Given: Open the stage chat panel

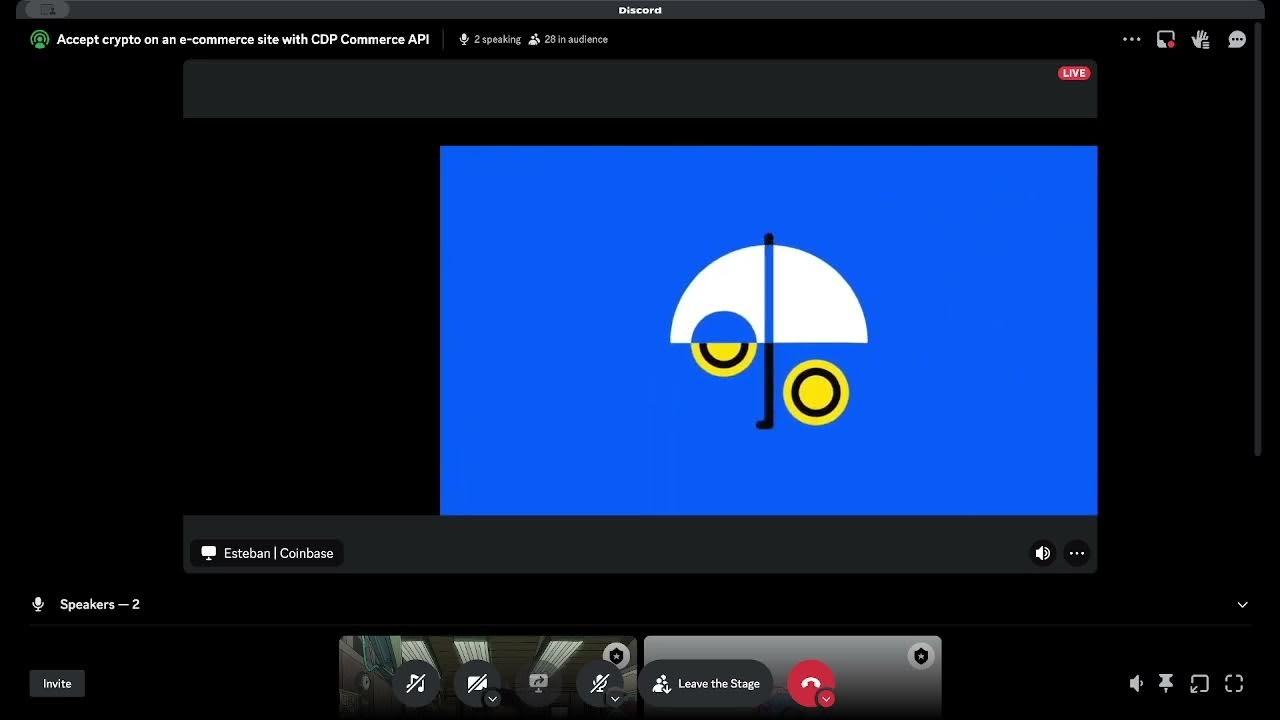Looking at the screenshot, I should click(x=1237, y=39).
